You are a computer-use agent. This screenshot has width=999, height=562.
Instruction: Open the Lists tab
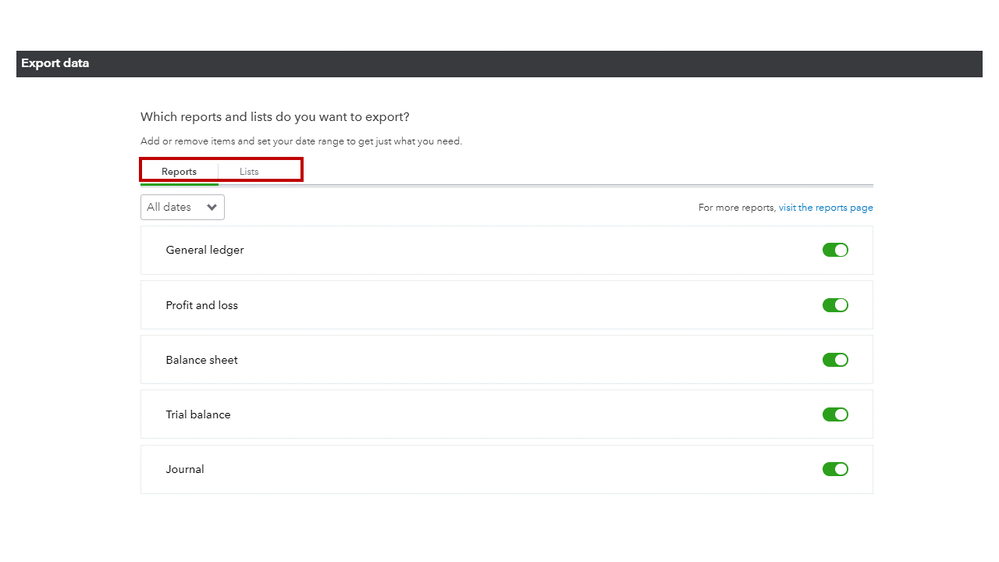click(x=249, y=171)
